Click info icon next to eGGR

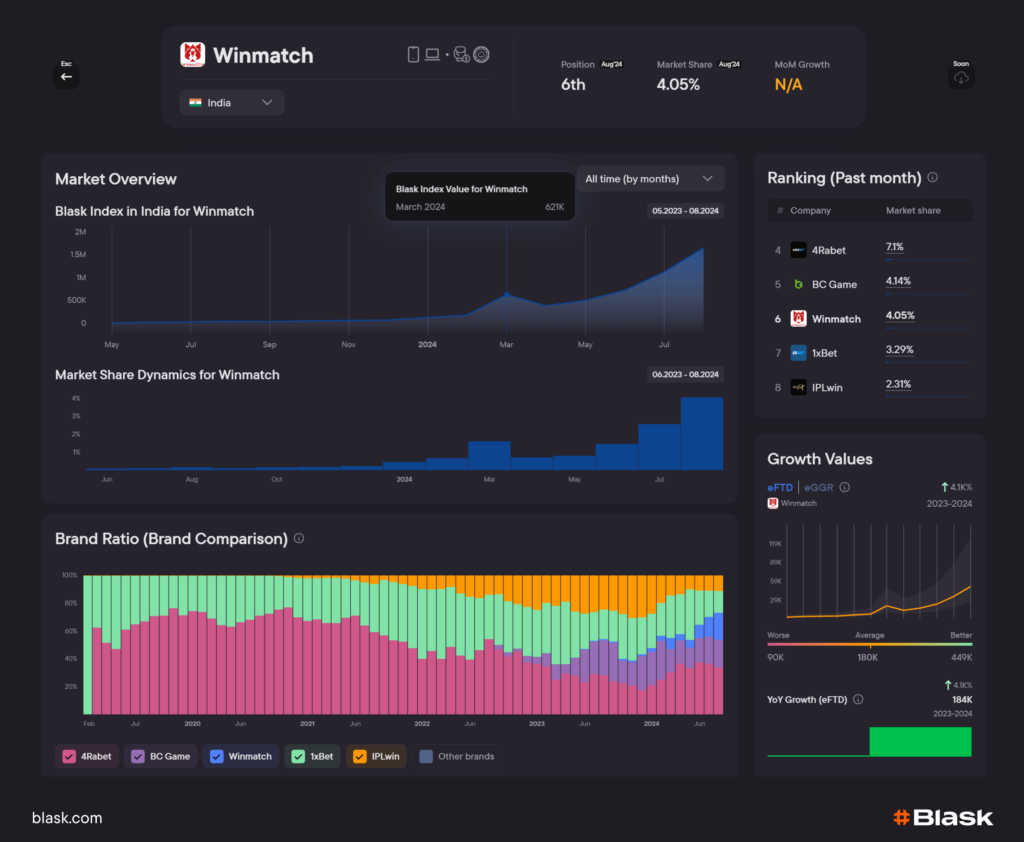[845, 487]
